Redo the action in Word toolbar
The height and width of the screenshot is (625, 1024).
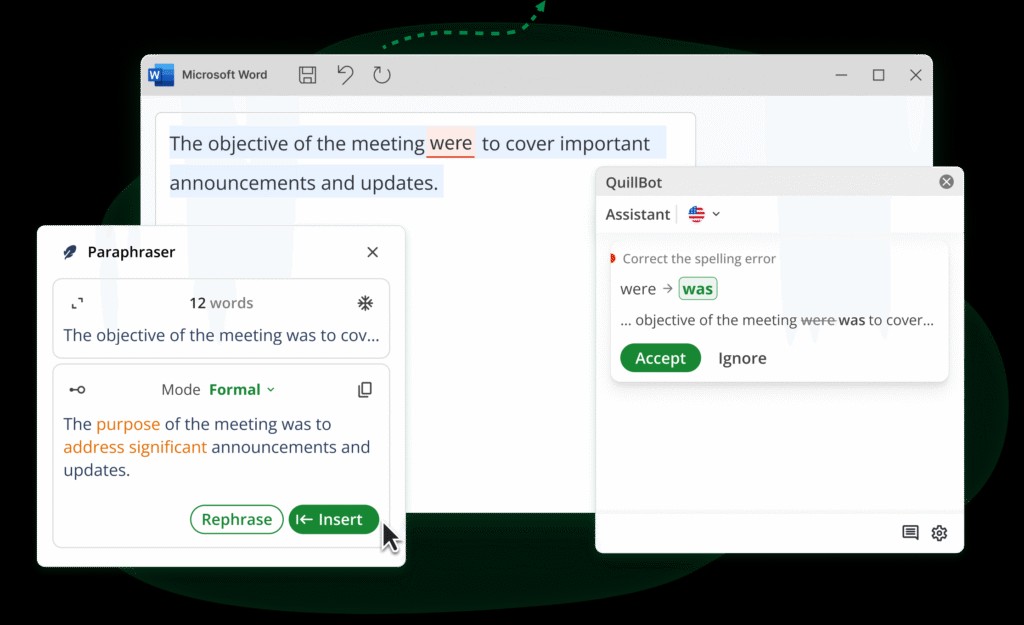point(381,75)
